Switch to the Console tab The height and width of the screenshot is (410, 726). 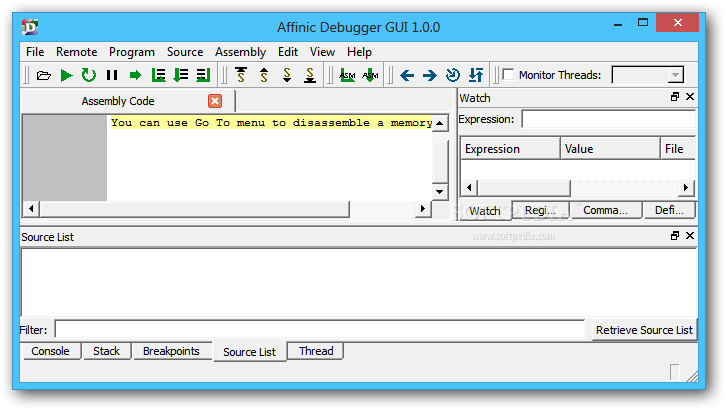(50, 351)
